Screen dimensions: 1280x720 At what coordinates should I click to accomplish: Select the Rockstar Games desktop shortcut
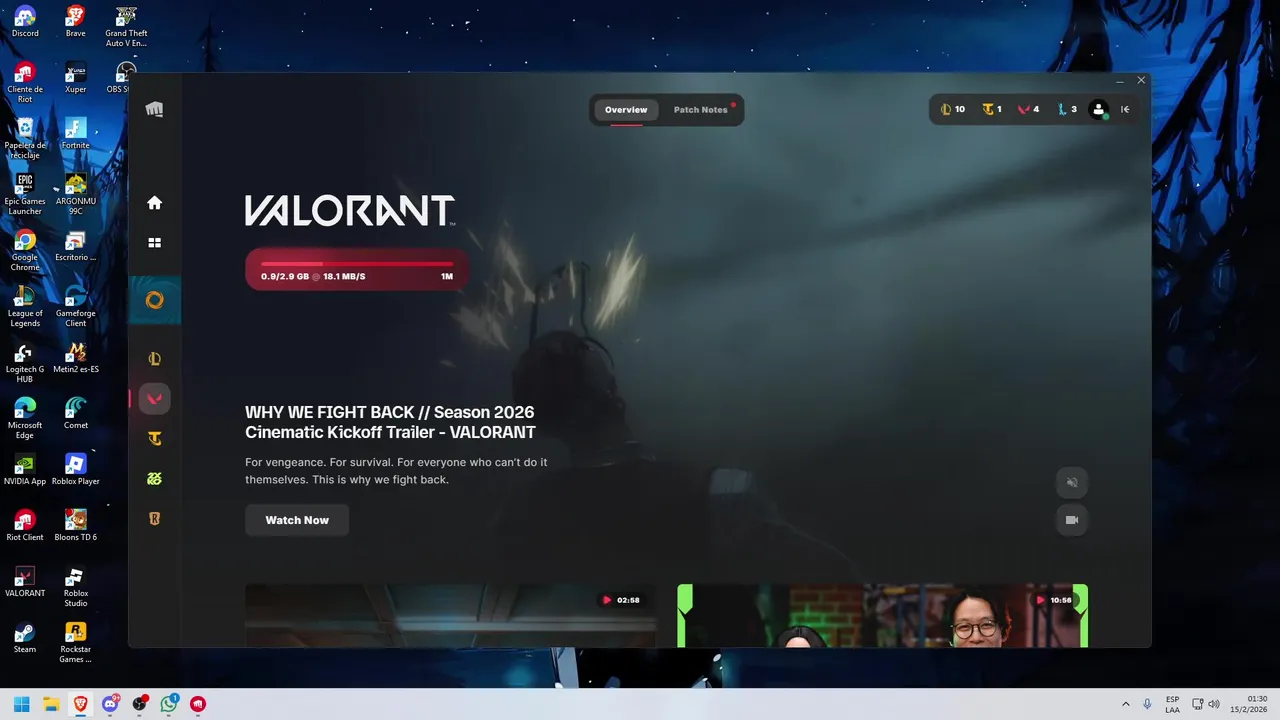pyautogui.click(x=76, y=642)
